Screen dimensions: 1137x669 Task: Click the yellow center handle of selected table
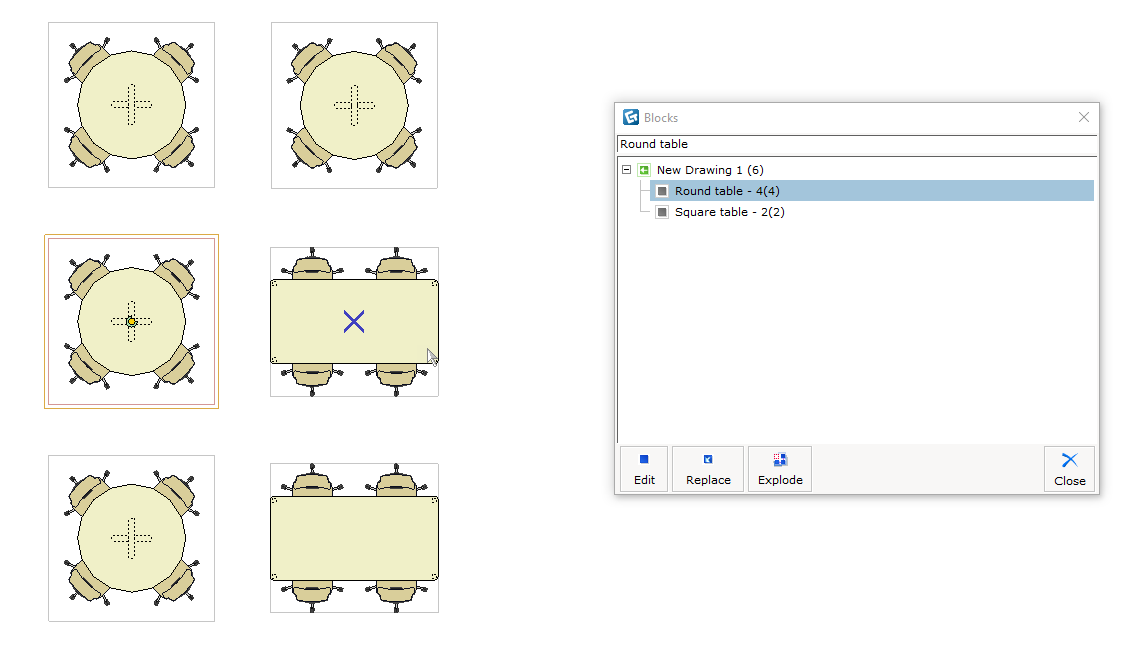(131, 322)
